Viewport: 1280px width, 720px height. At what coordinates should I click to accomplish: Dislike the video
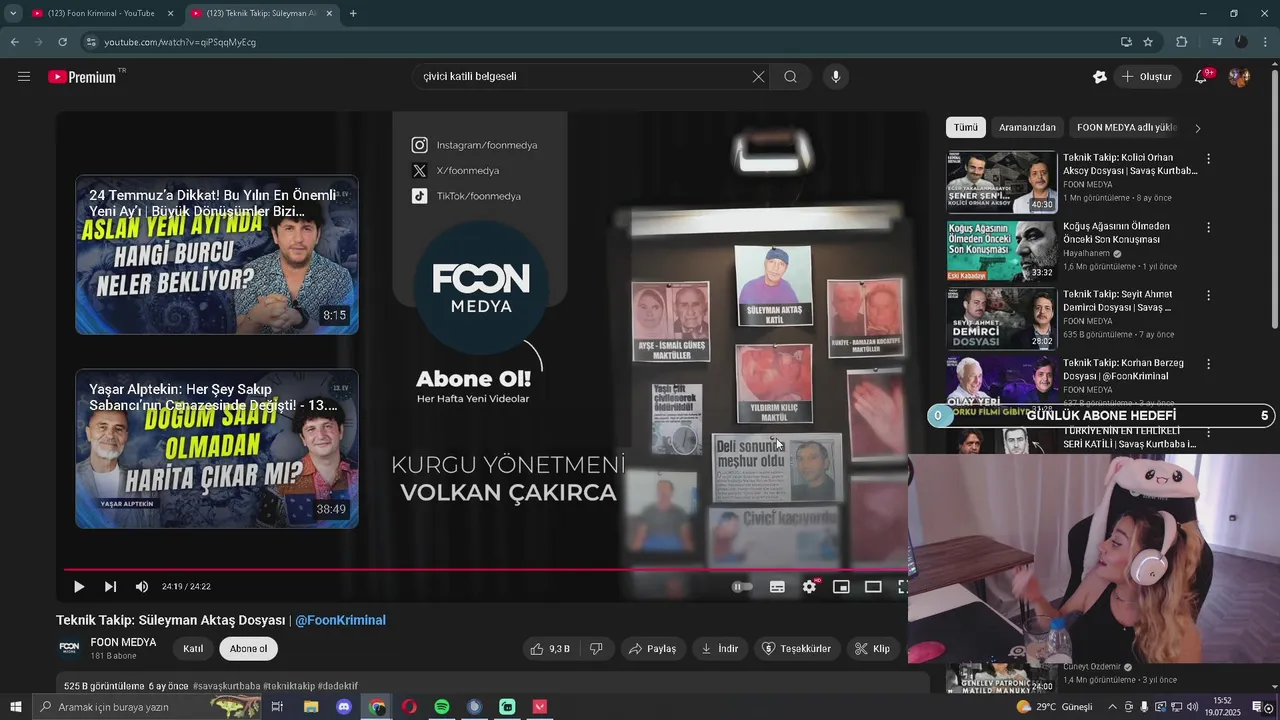click(596, 649)
